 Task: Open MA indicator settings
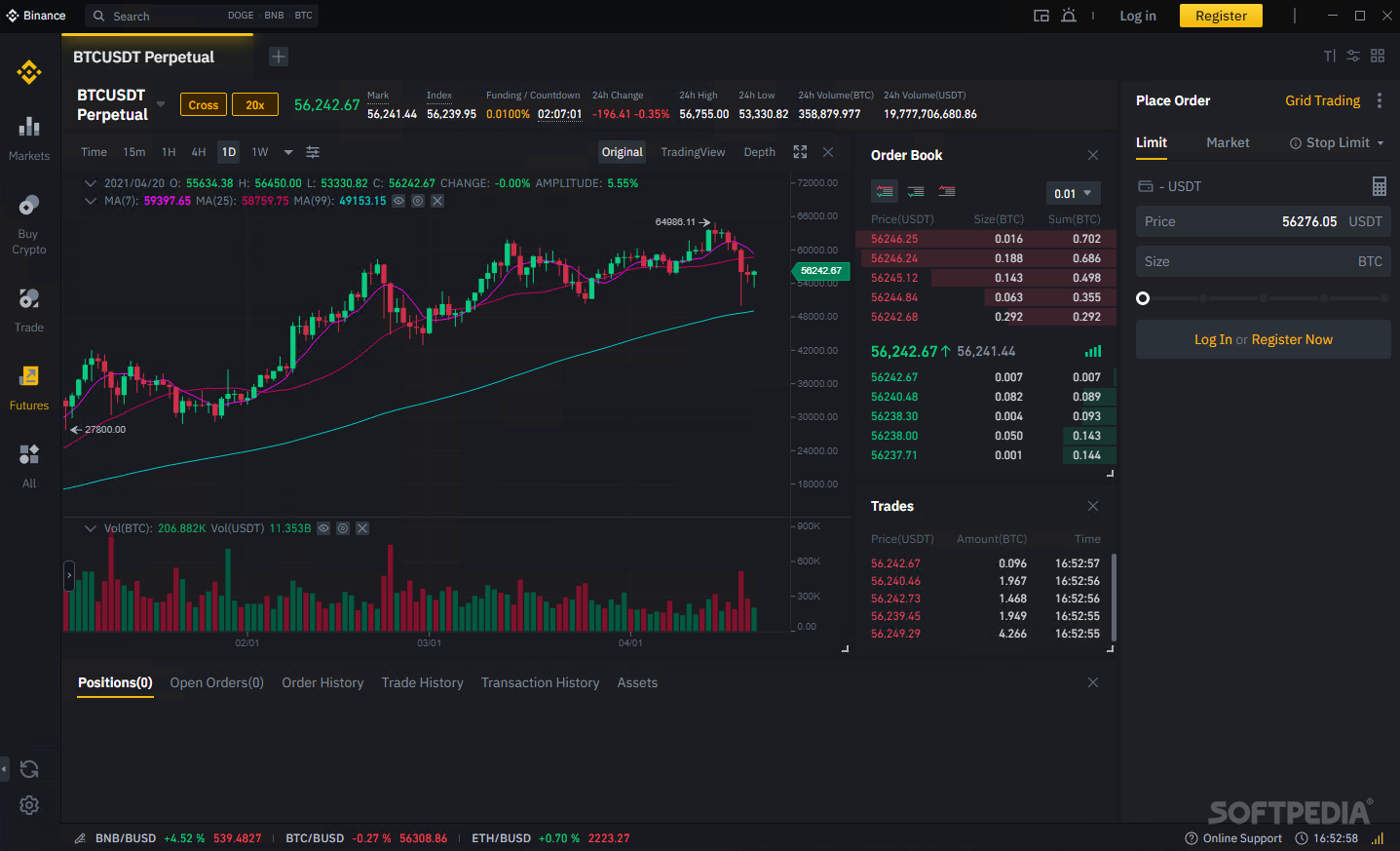click(x=418, y=201)
